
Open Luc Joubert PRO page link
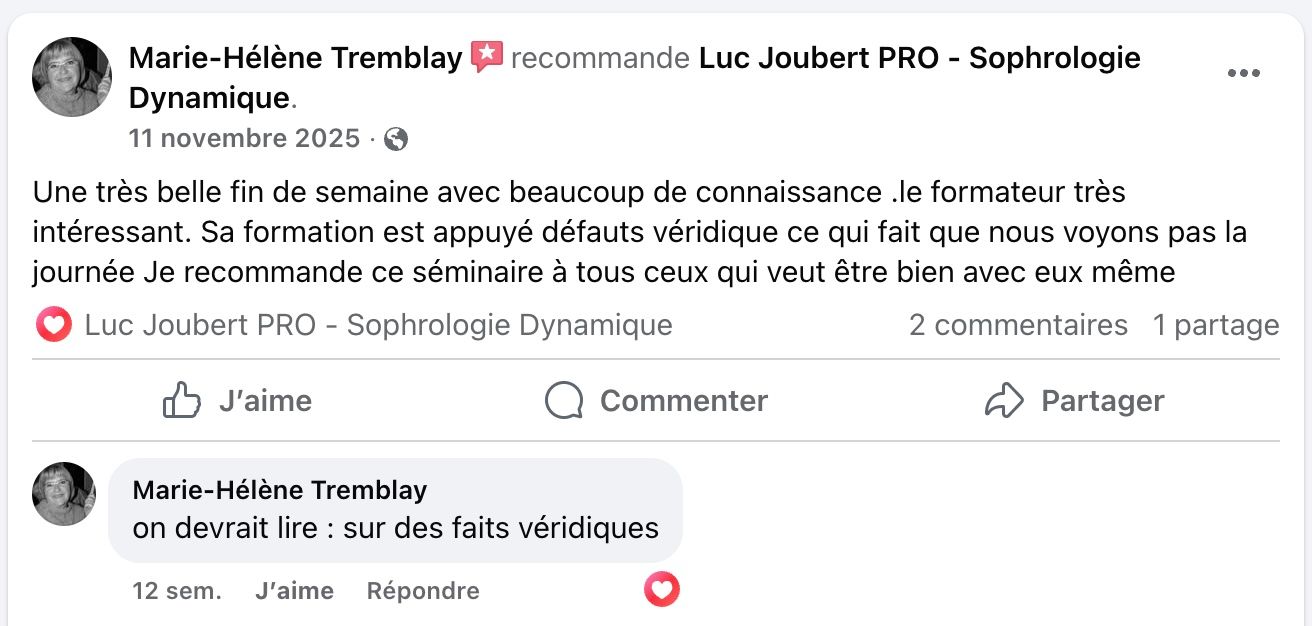point(919,58)
